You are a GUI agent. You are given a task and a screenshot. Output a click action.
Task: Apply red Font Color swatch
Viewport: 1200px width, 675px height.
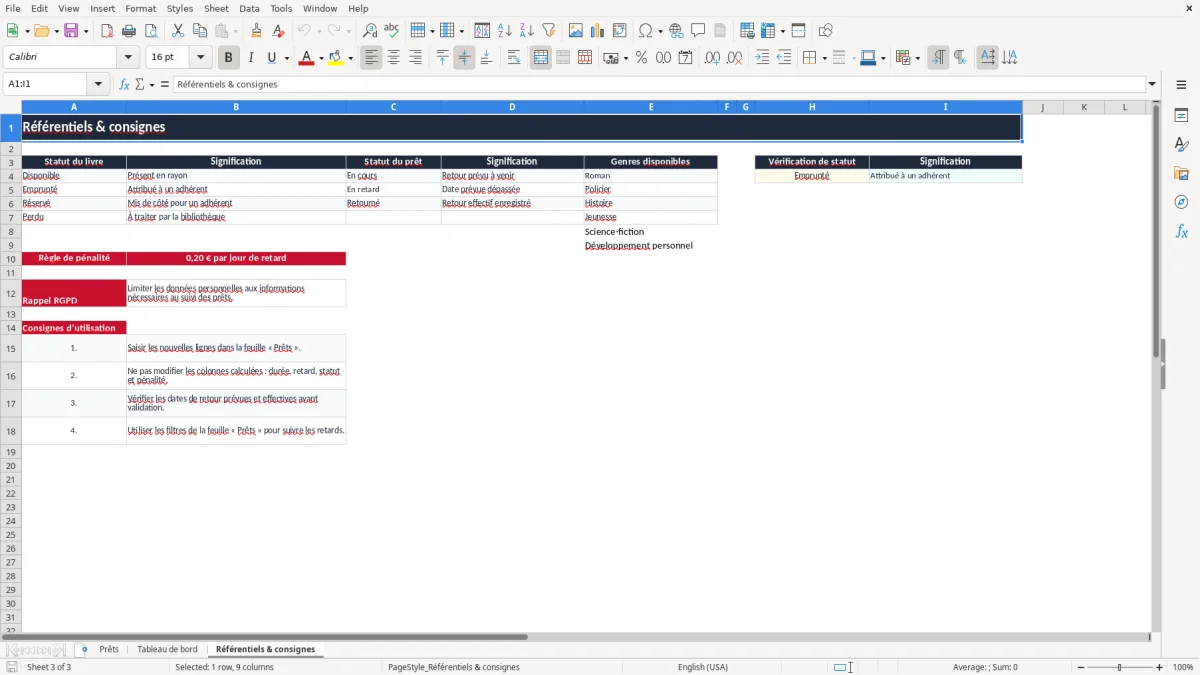coord(306,58)
